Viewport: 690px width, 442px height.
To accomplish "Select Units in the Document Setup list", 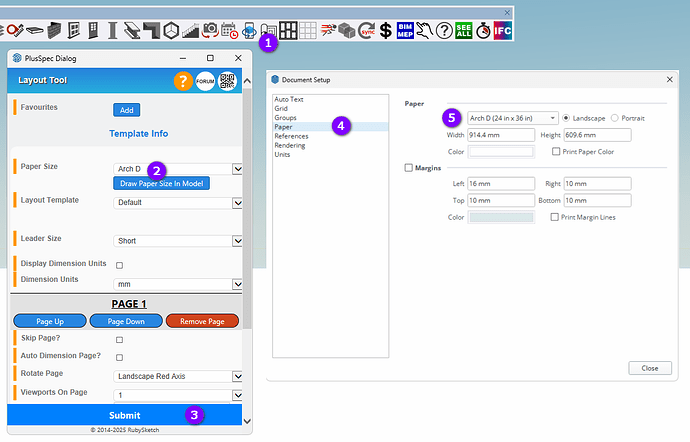I will click(283, 154).
